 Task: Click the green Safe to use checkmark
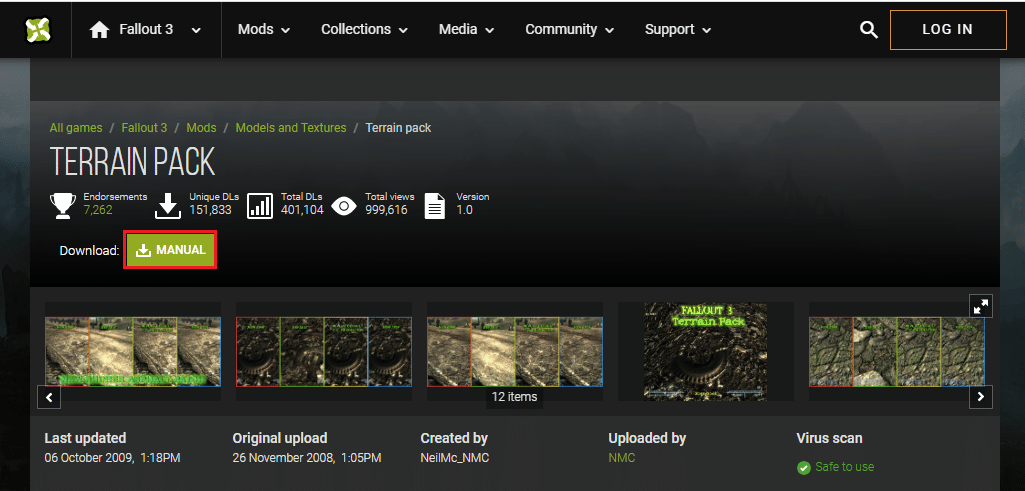tap(803, 467)
